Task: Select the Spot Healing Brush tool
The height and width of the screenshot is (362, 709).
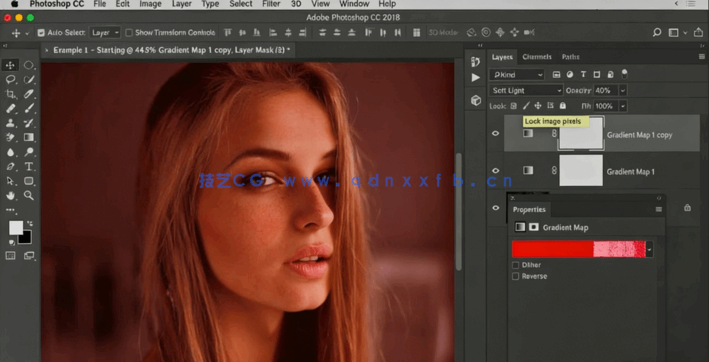Action: 10,108
